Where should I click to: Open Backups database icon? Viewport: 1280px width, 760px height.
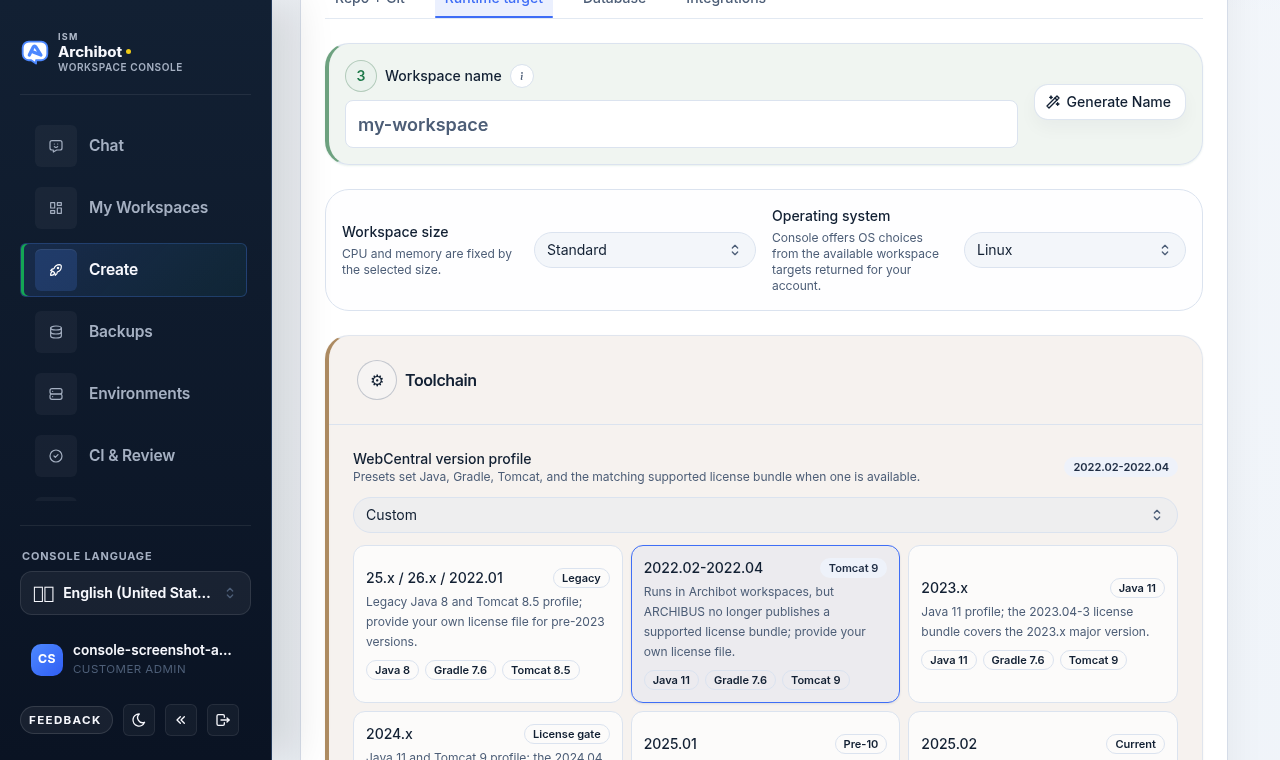56,332
